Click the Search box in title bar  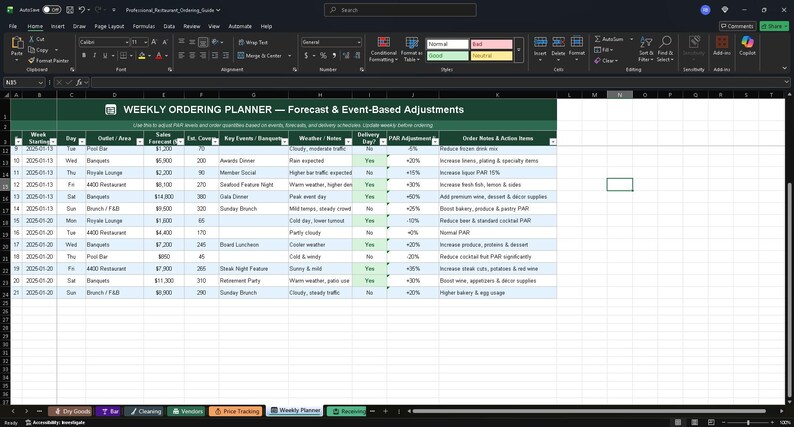(400, 10)
